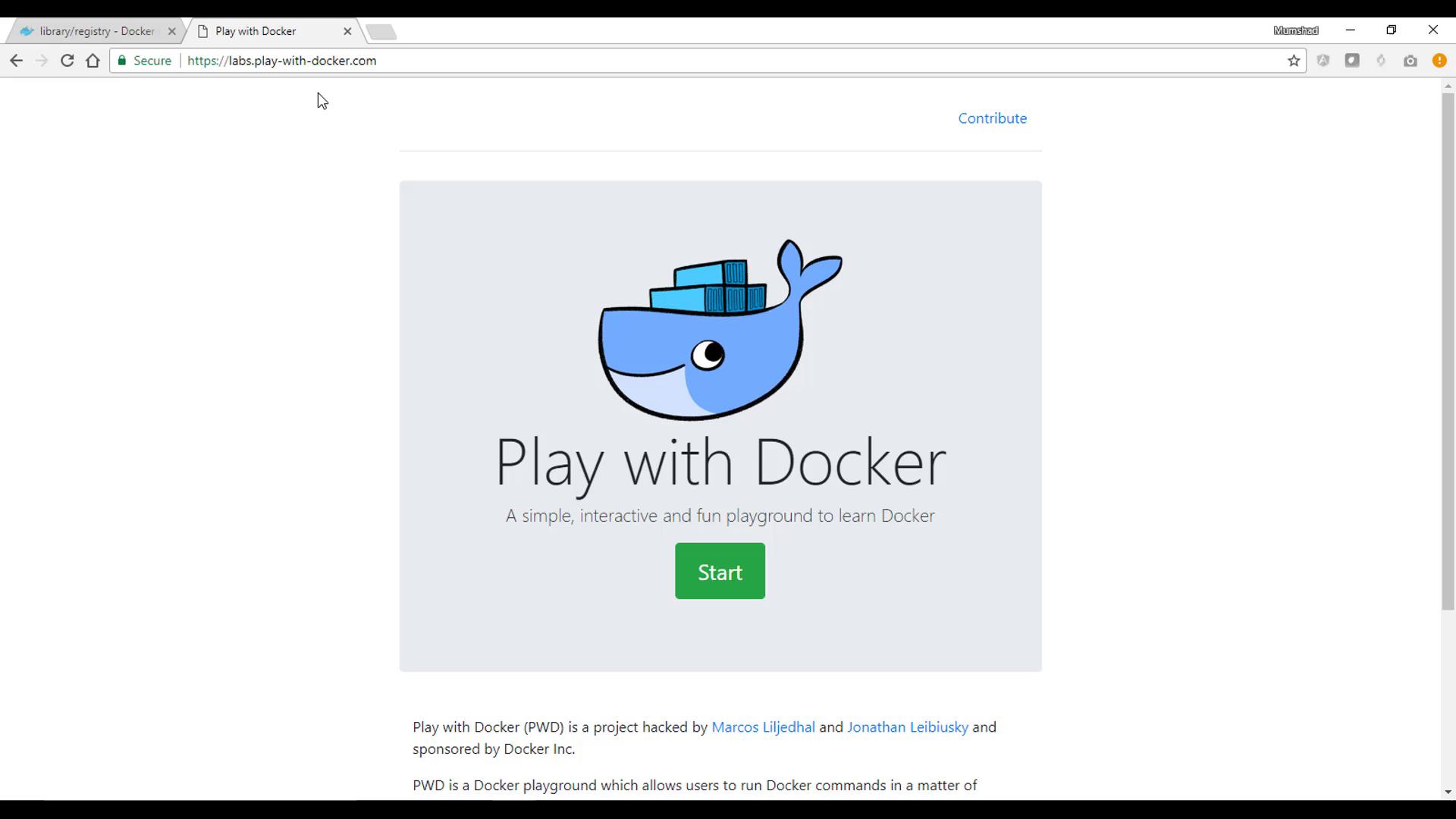Click the green Secure padlock icon
The image size is (1456, 819).
[122, 61]
